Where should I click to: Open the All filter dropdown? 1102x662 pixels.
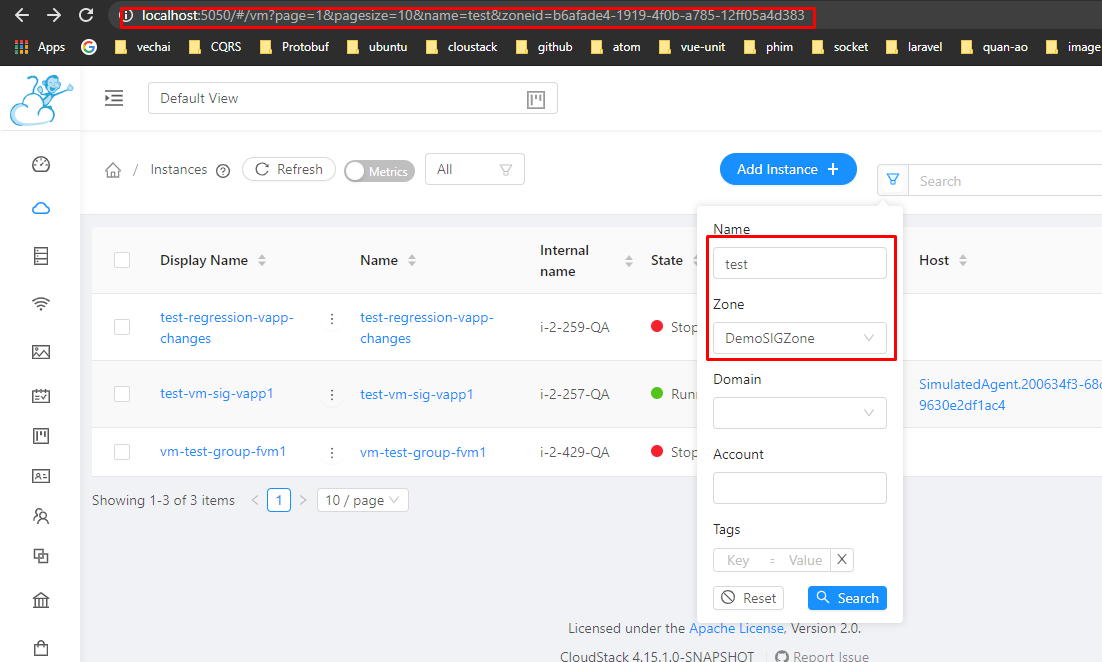pyautogui.click(x=474, y=169)
